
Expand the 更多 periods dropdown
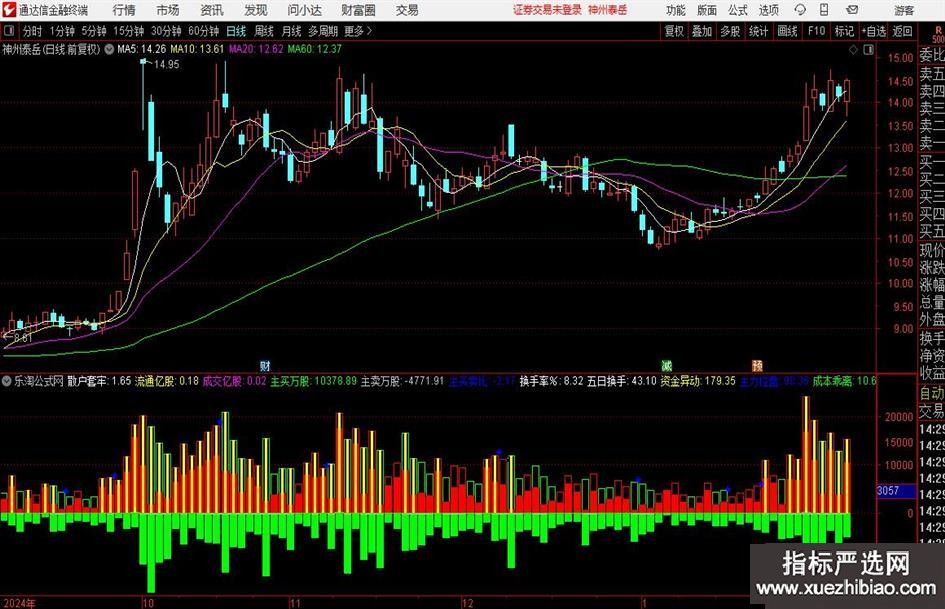coord(358,31)
